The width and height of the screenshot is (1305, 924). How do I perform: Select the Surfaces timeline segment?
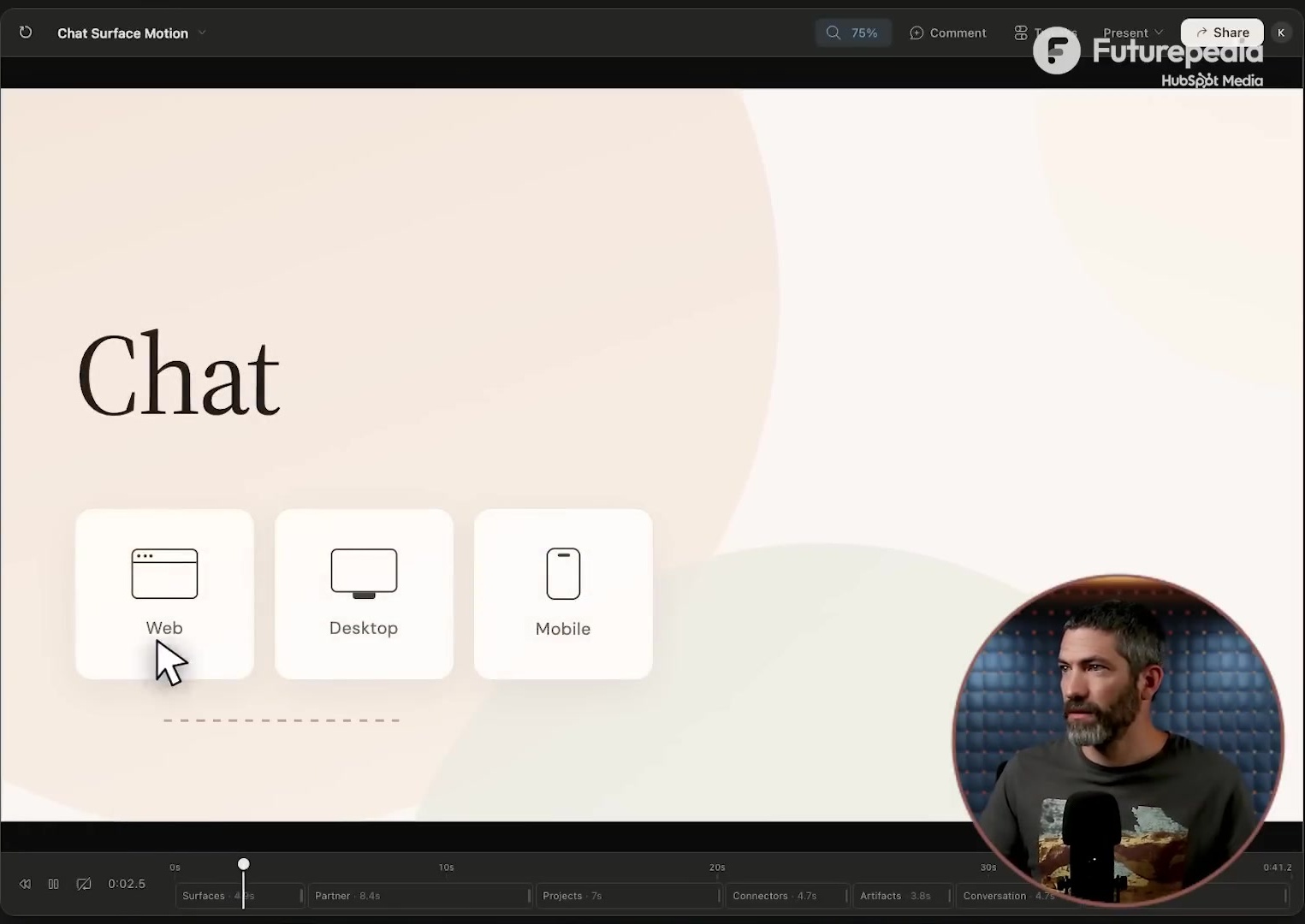(240, 896)
